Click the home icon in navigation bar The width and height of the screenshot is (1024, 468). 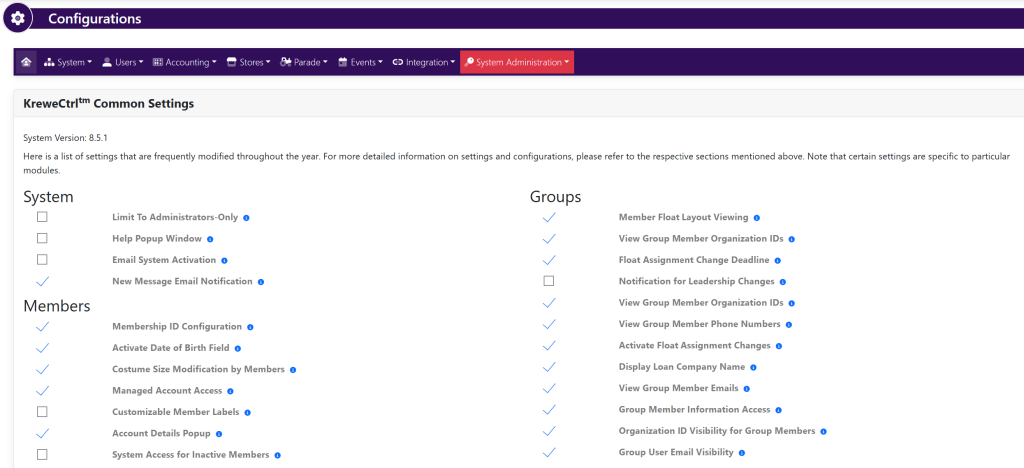[26, 62]
